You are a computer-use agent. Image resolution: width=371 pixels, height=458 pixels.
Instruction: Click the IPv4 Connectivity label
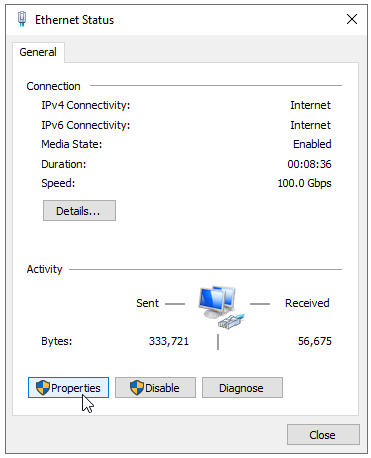point(86,105)
